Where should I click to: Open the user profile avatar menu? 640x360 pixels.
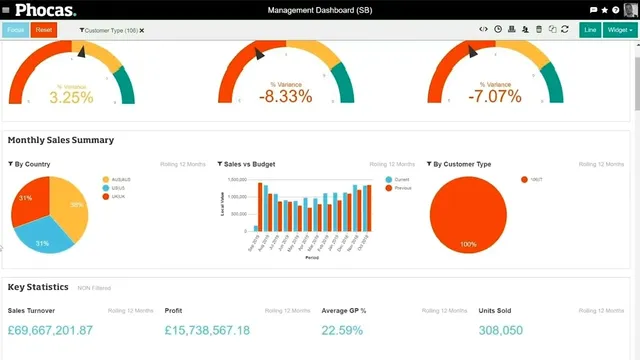click(x=631, y=10)
